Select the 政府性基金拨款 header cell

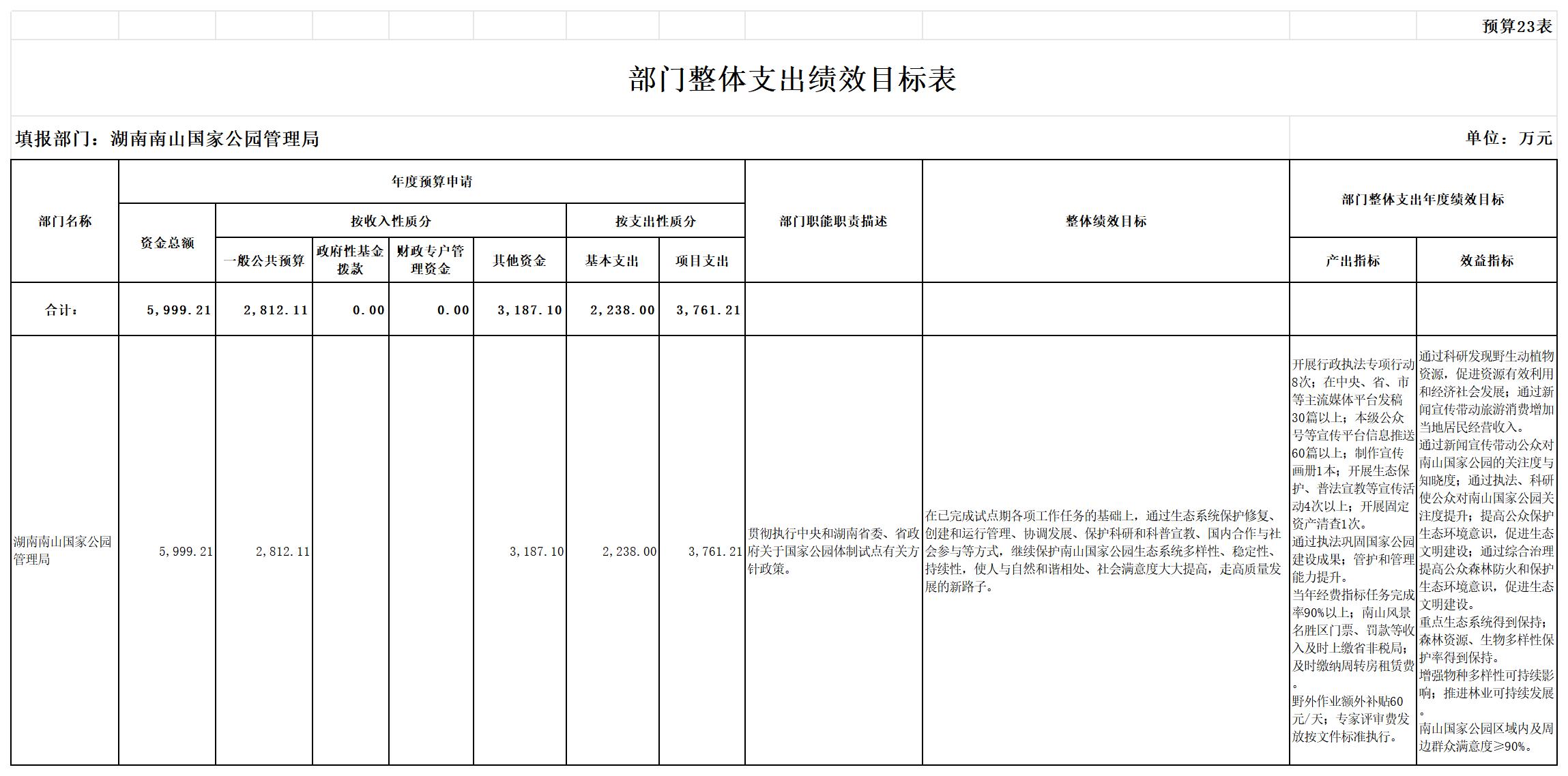coord(350,260)
